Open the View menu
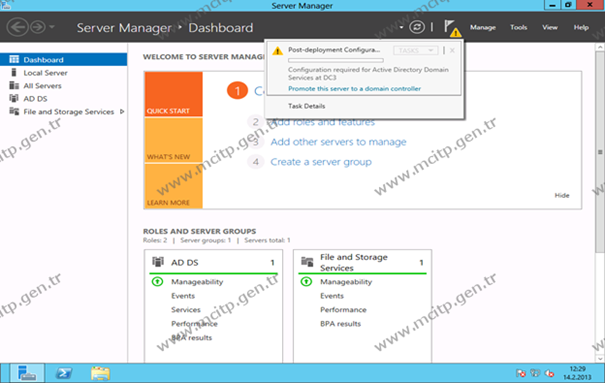The width and height of the screenshot is (605, 383). point(549,27)
